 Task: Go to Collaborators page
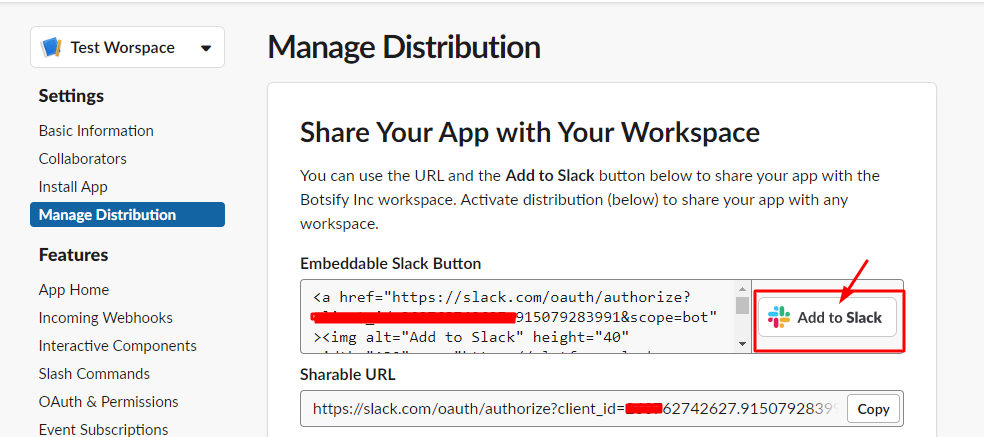(x=83, y=159)
